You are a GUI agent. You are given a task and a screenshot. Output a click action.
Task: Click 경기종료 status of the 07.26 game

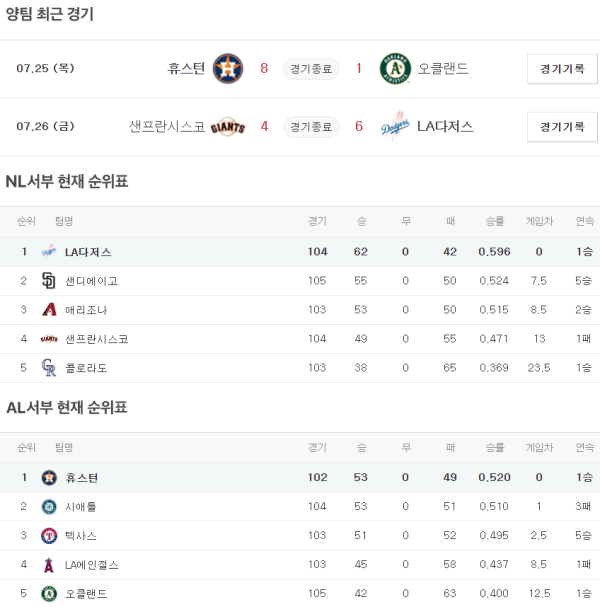[x=311, y=127]
